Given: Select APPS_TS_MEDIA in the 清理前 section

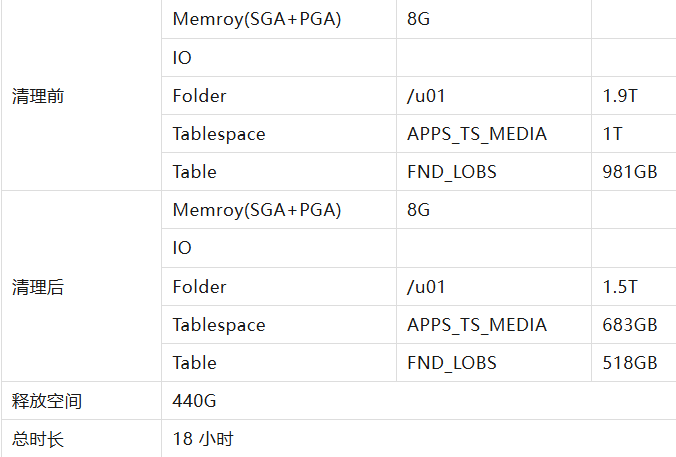Looking at the screenshot, I should tap(477, 134).
